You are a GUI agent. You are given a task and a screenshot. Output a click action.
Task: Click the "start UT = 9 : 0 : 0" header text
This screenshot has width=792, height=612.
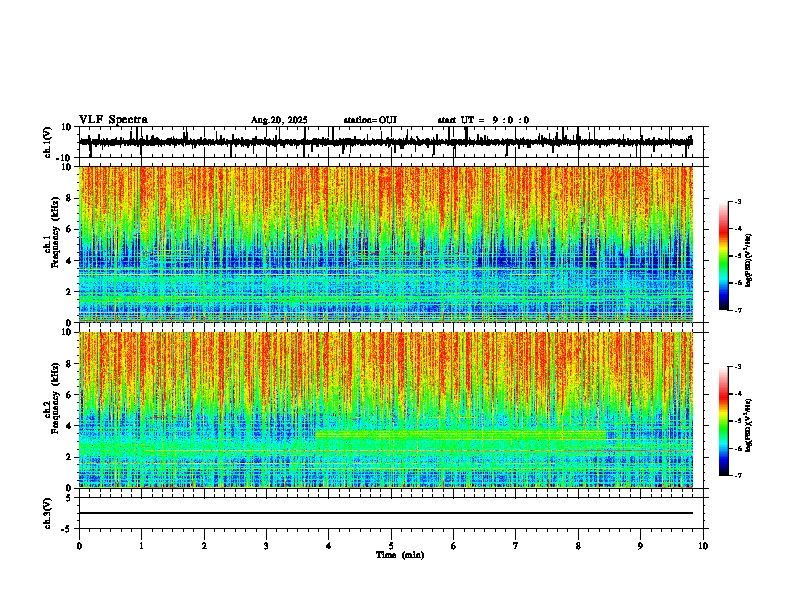[x=483, y=120]
